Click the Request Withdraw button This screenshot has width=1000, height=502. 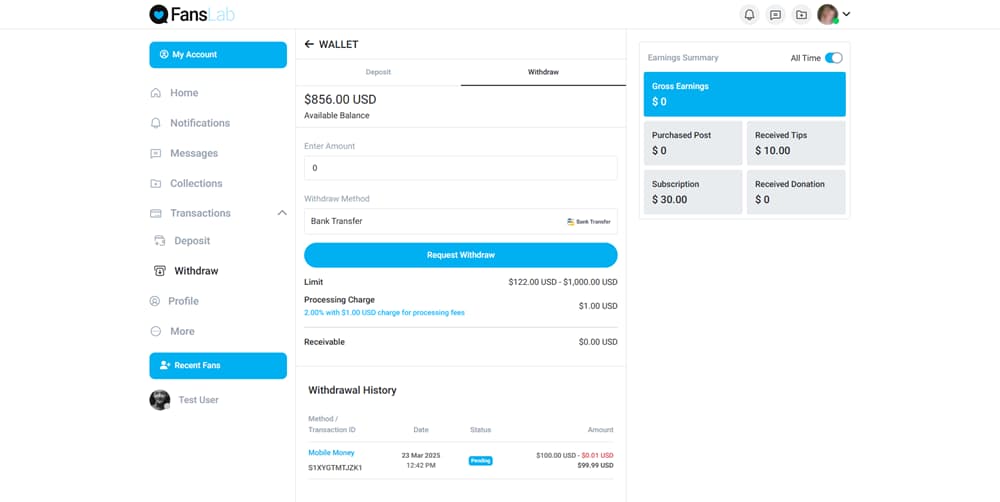460,255
